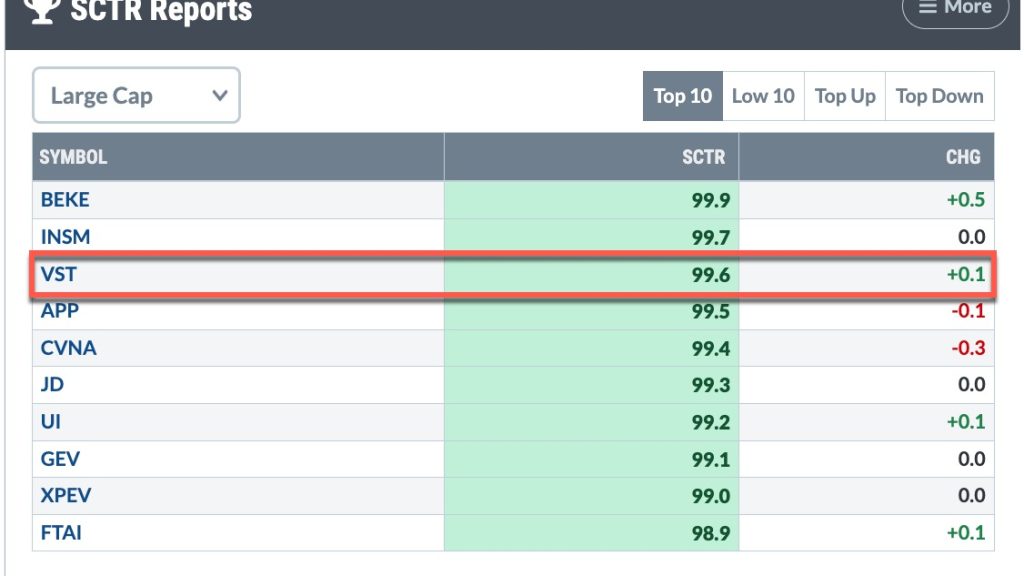Sort by the SYMBOL column header
The width and height of the screenshot is (1024, 576).
coord(73,157)
